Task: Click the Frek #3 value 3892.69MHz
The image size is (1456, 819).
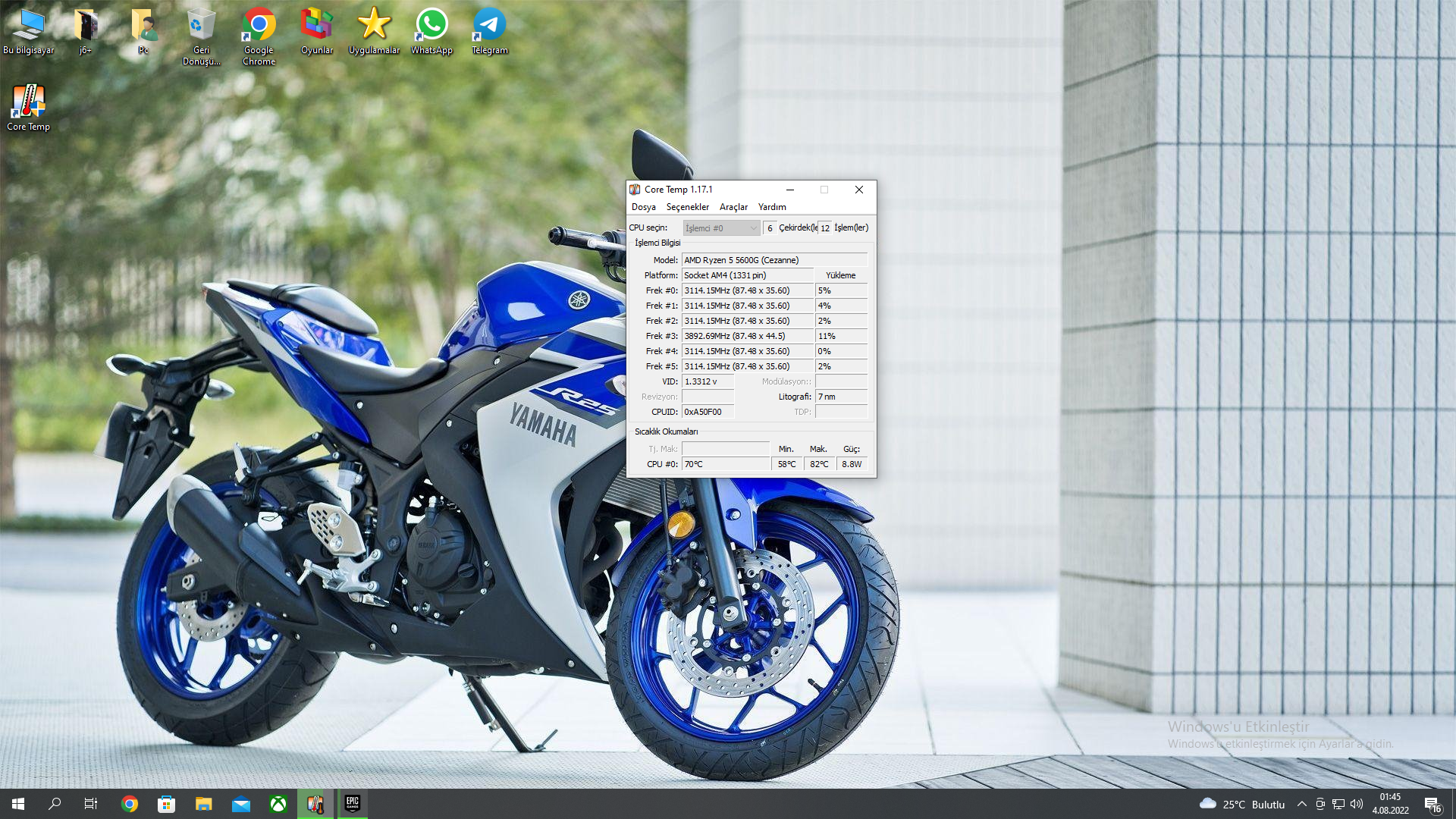Action: [x=748, y=336]
